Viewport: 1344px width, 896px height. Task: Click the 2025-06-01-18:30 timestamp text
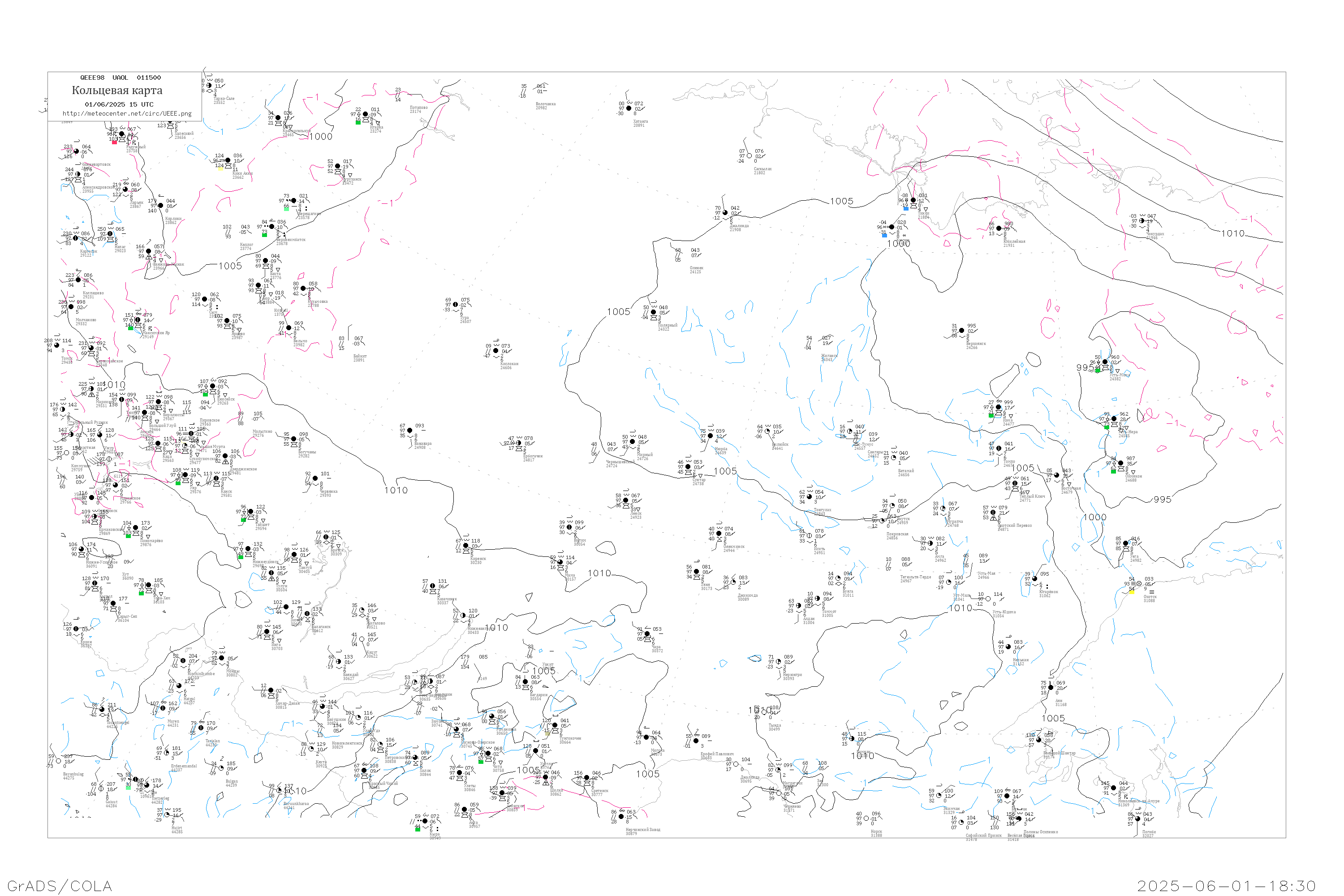[1226, 886]
